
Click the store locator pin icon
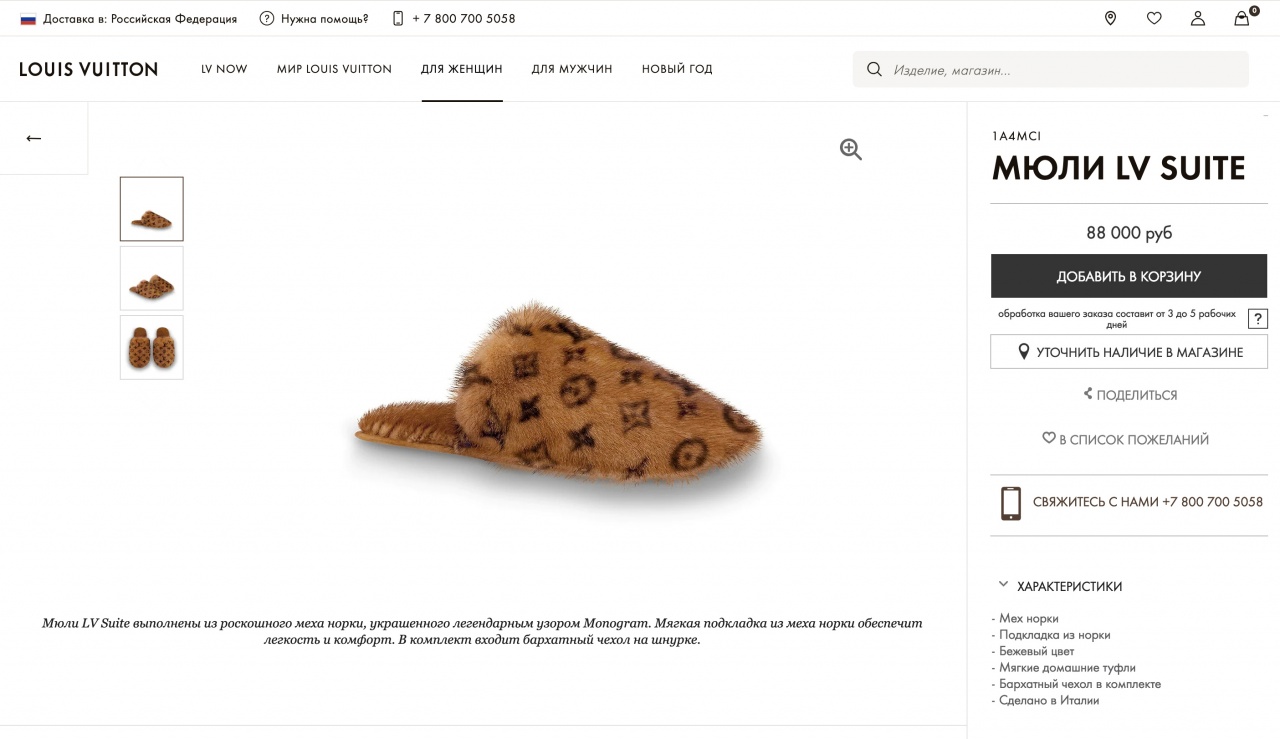[1110, 18]
